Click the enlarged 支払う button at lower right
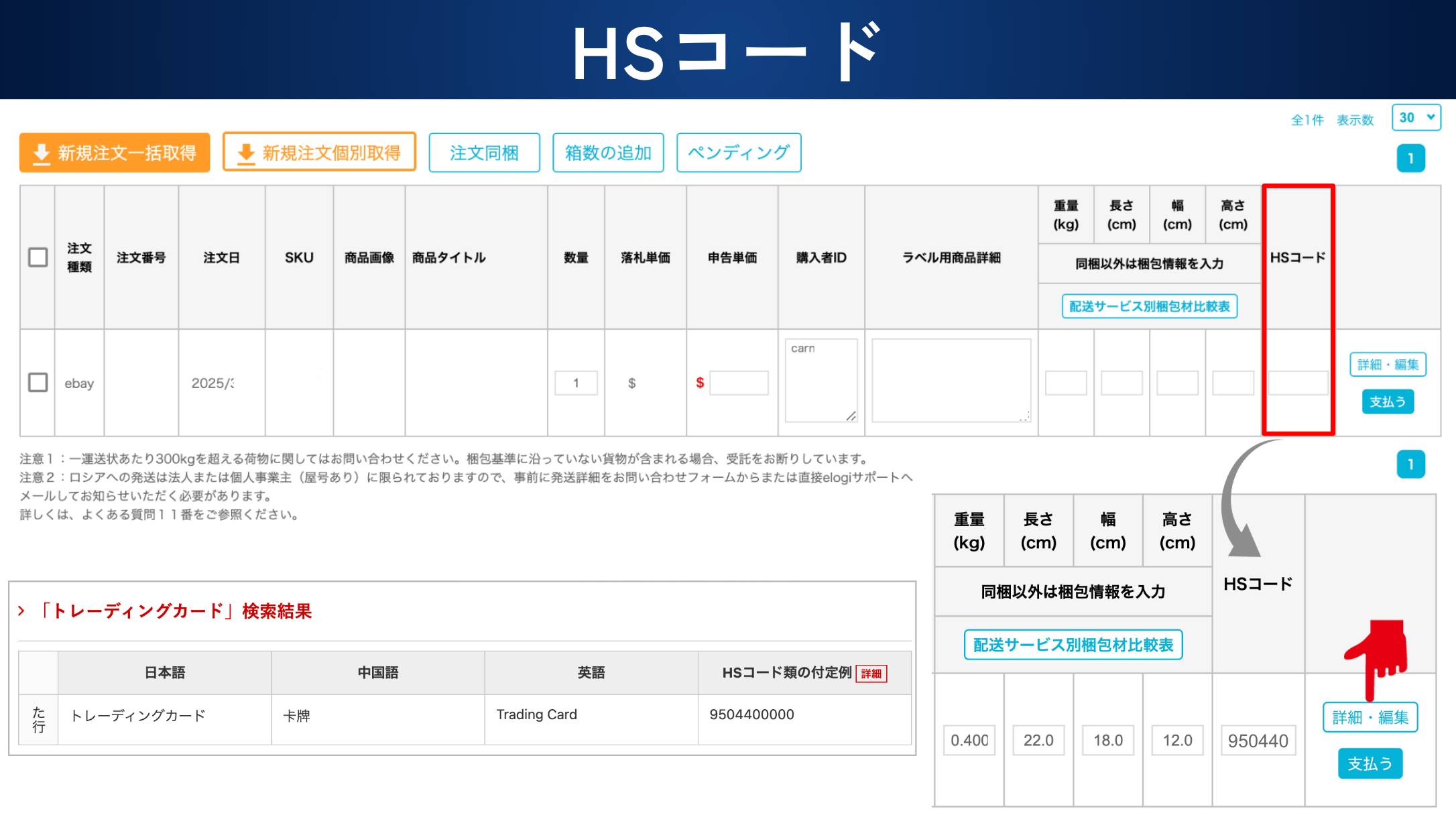The image size is (1456, 815). click(x=1370, y=763)
